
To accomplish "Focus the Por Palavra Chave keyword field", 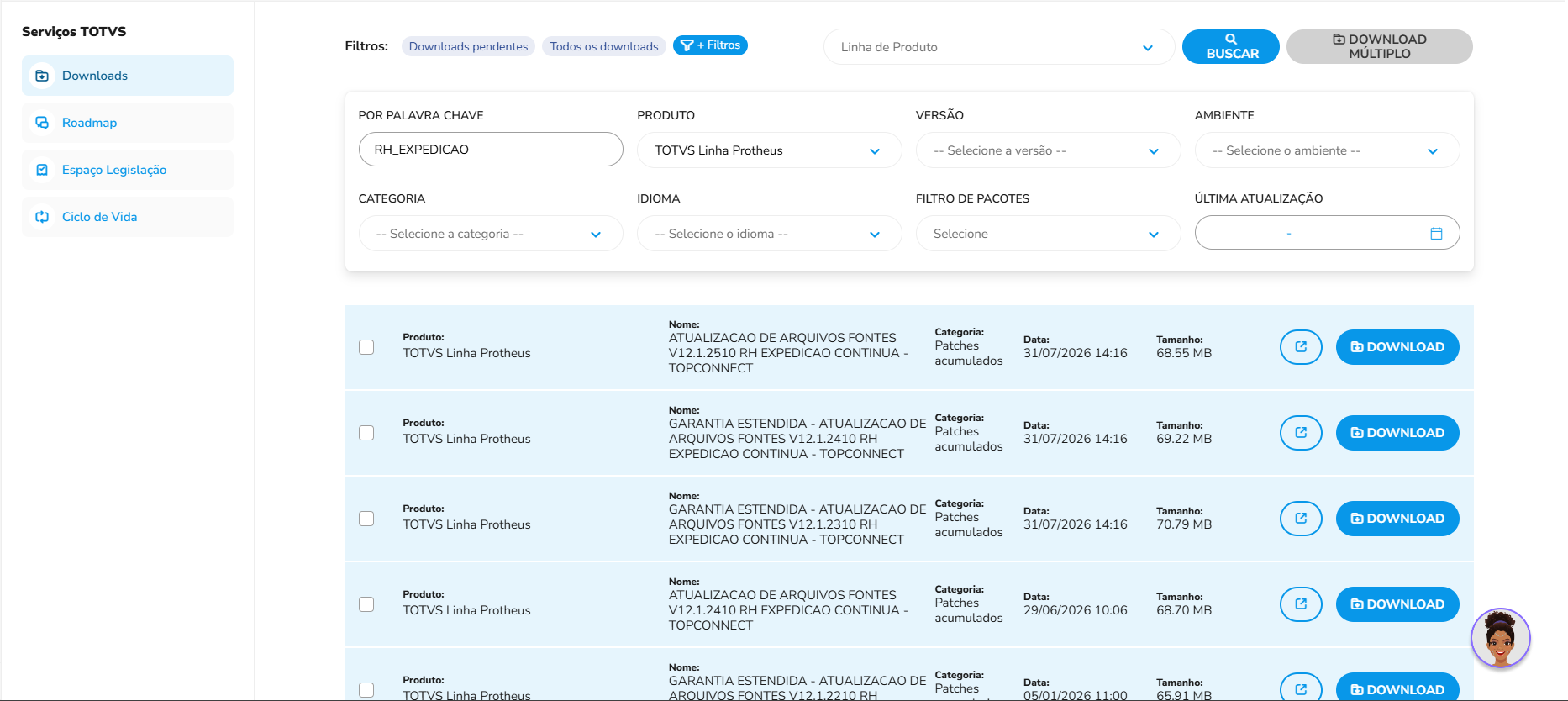I will (491, 150).
